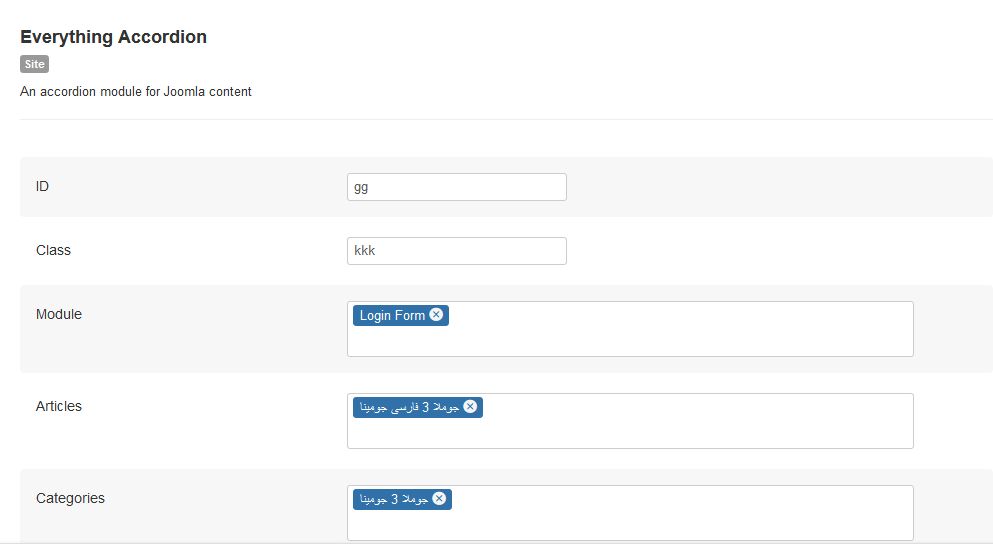Focus the Class text field
993x544 pixels.
[x=456, y=251]
